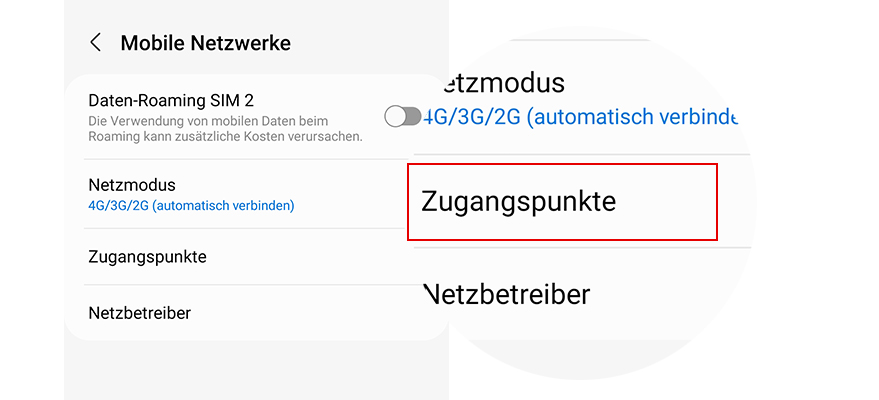
Task: Open Netzbetreiber in the left settings list
Action: (139, 313)
